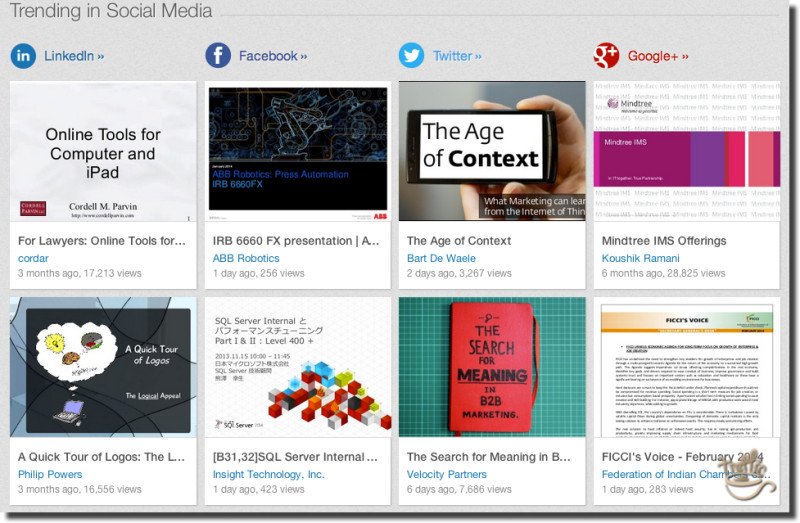800x523 pixels.
Task: Click '2 days ago, 3,267 views' text
Action: click(x=459, y=273)
